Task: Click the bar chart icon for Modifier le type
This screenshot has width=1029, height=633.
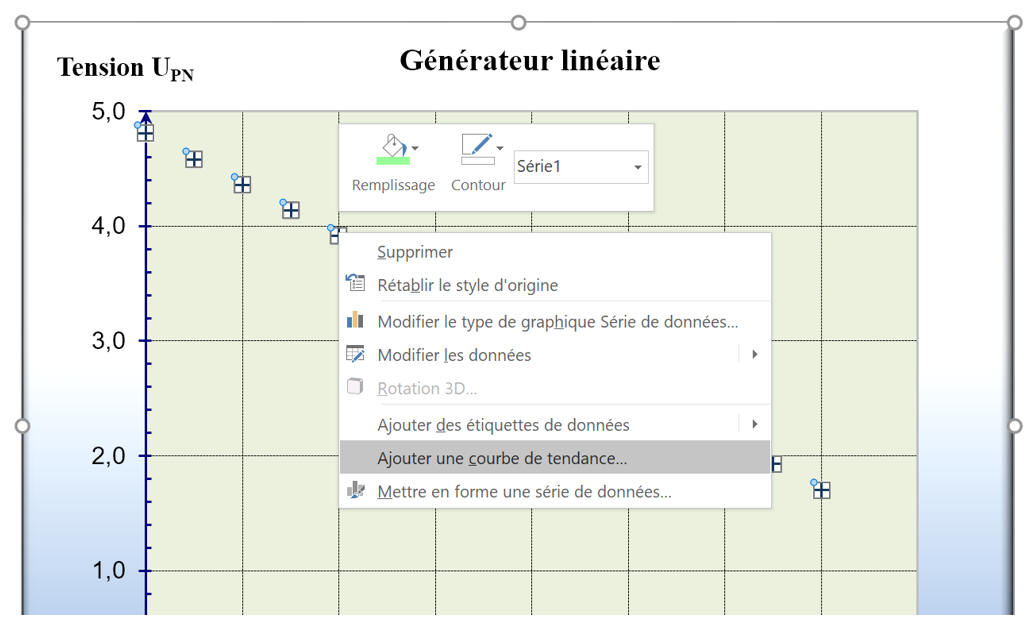Action: 355,319
